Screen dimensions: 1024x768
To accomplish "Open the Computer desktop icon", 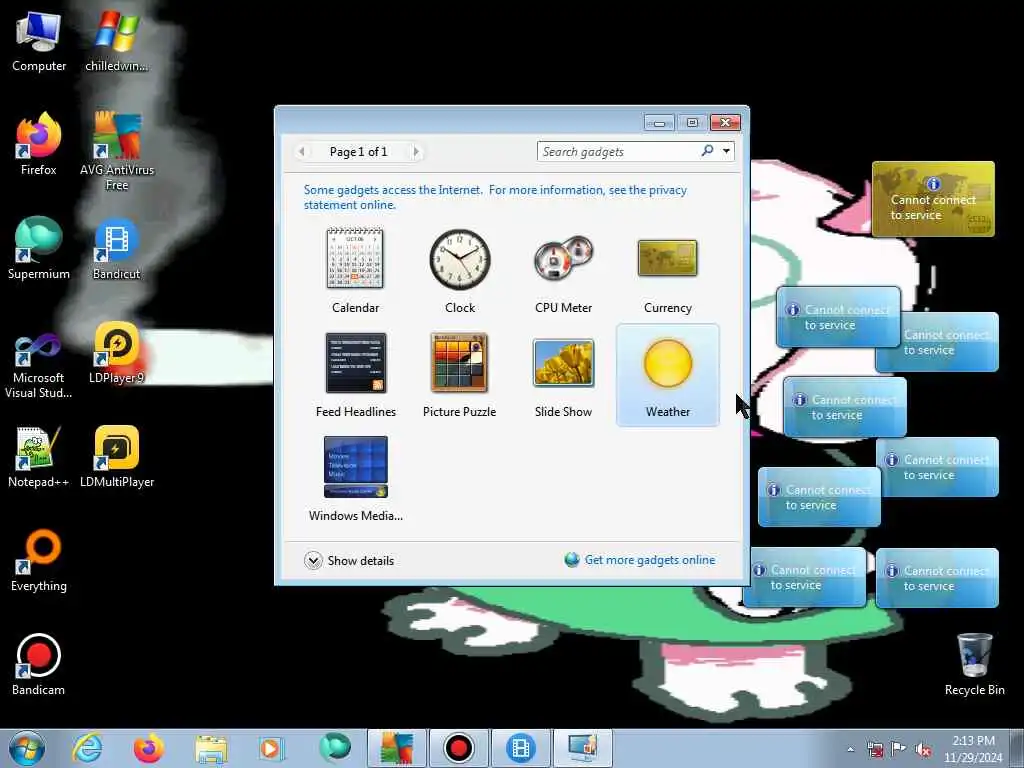I will coord(39,40).
